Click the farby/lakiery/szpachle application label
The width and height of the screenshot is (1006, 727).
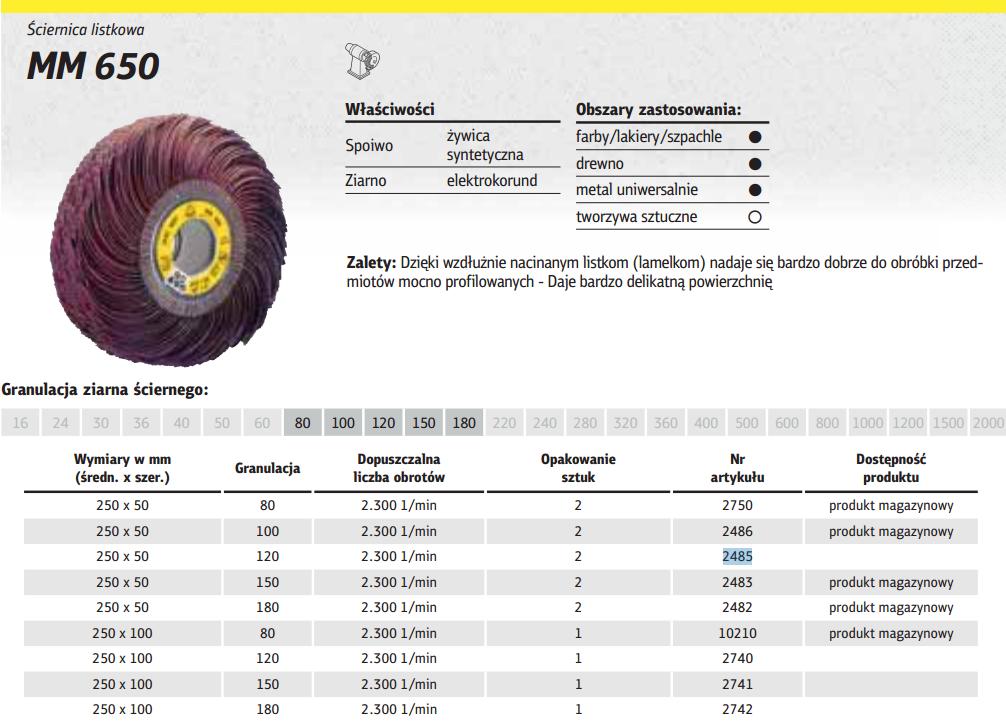click(x=649, y=137)
